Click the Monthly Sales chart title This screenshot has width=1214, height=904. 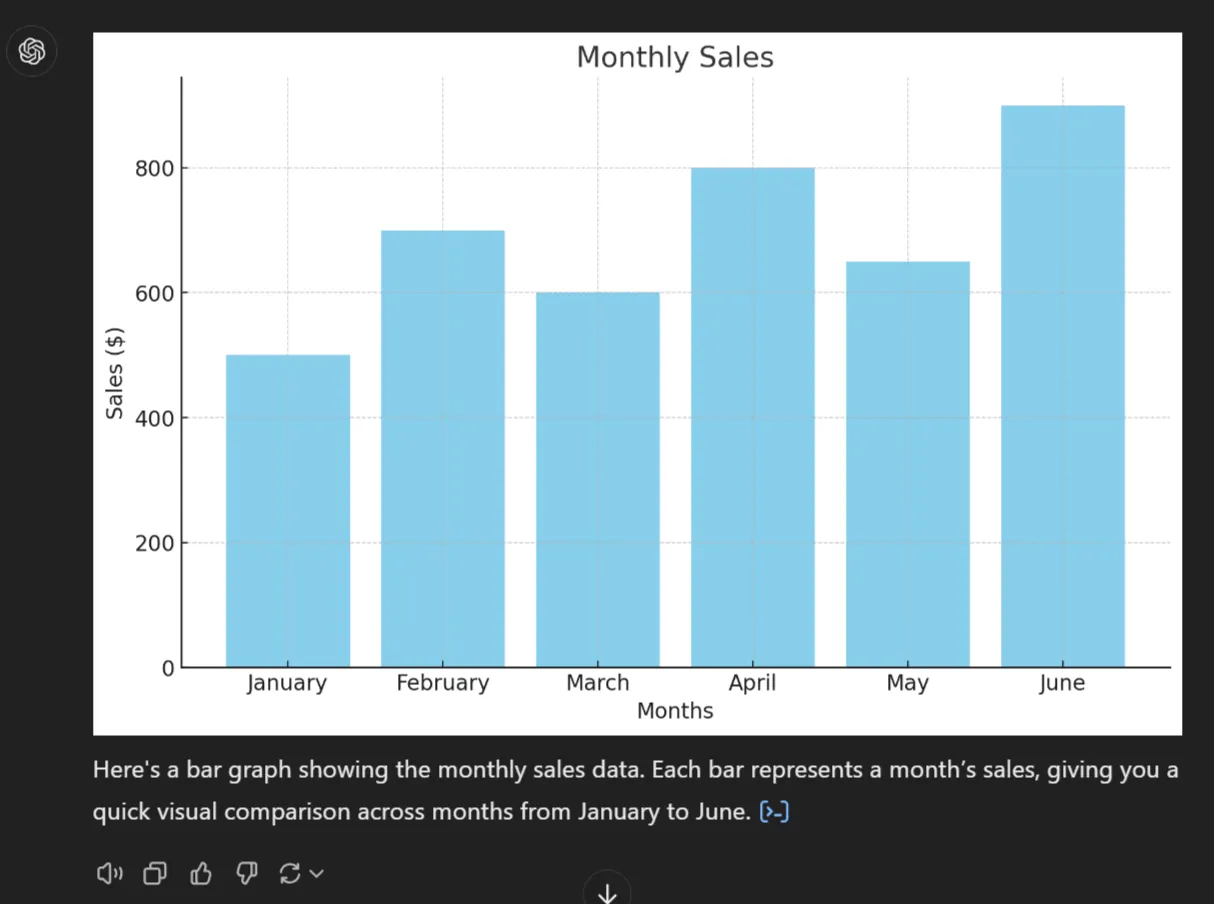674,57
